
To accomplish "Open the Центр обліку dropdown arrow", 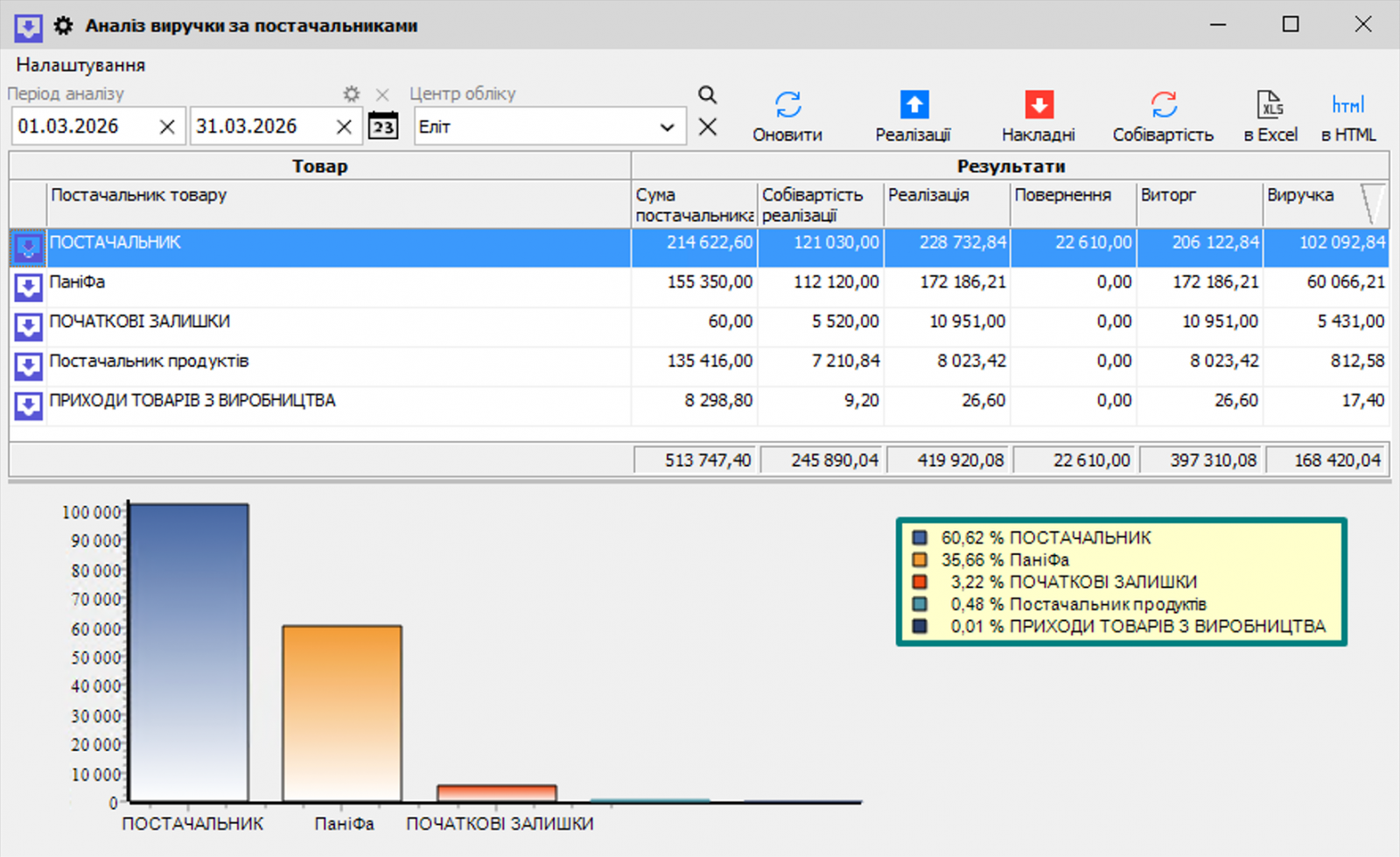I will pyautogui.click(x=667, y=128).
